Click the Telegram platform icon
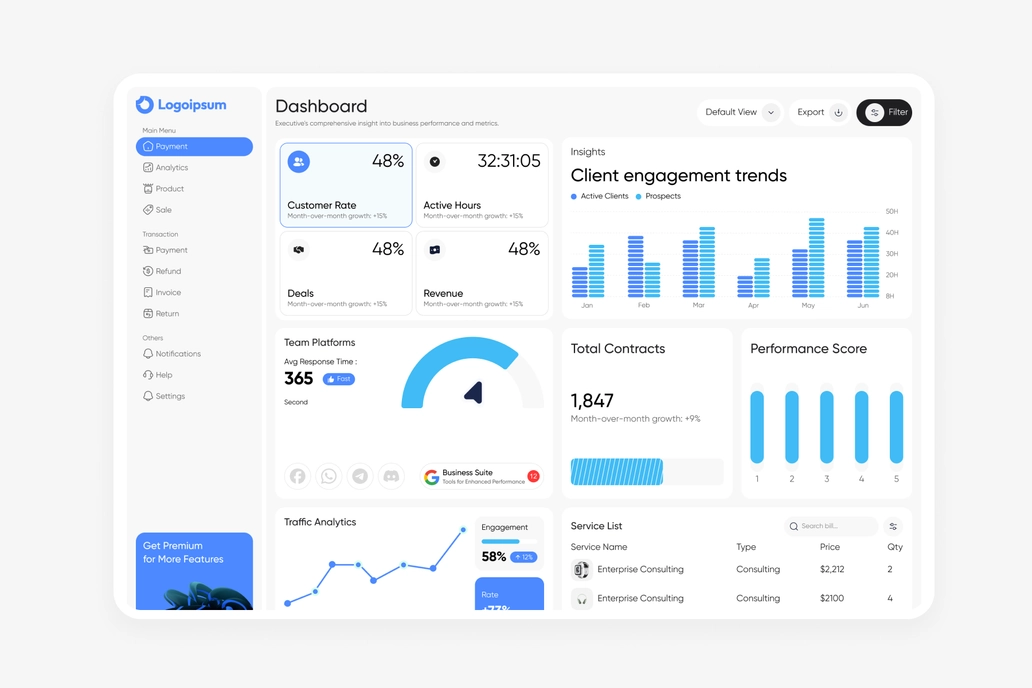1032x688 pixels. 360,476
